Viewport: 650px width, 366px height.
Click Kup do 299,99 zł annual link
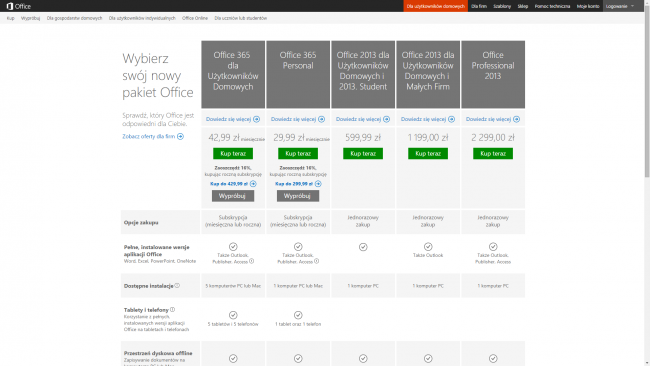(294, 184)
